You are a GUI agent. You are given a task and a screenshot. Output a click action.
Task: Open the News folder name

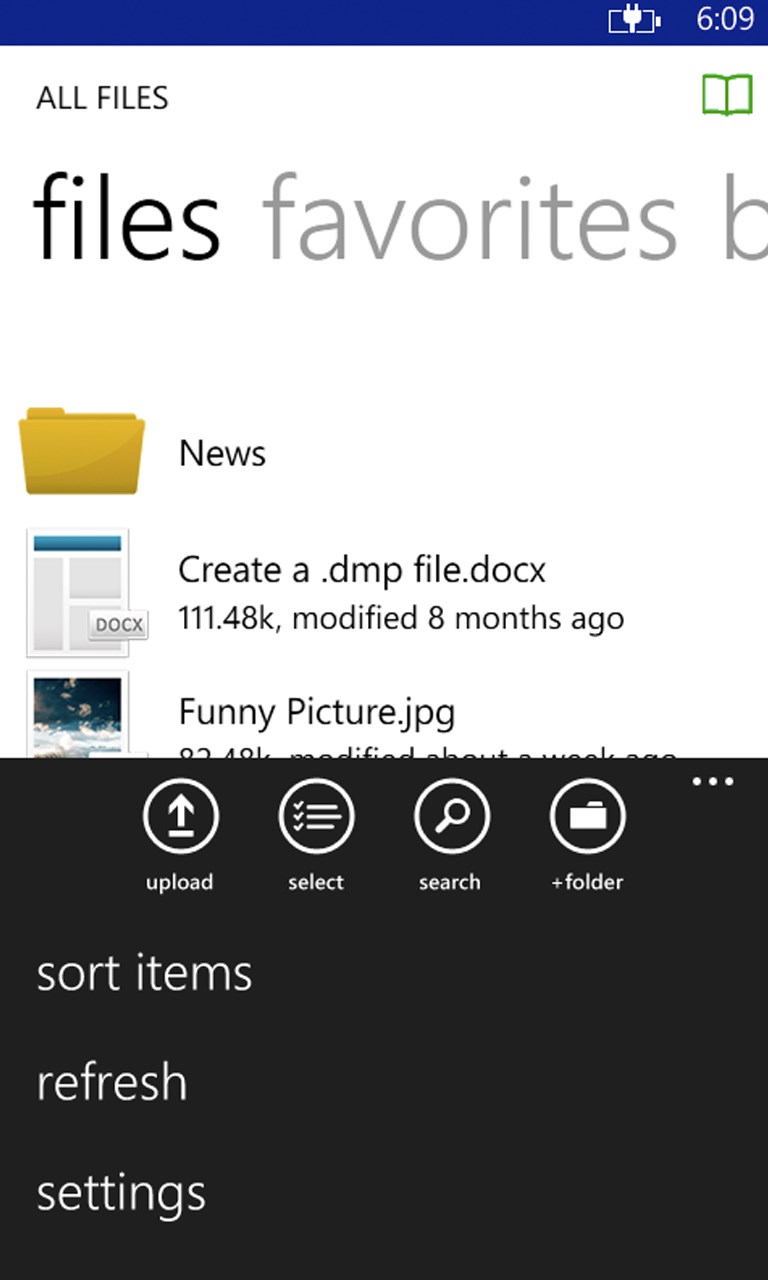(222, 453)
